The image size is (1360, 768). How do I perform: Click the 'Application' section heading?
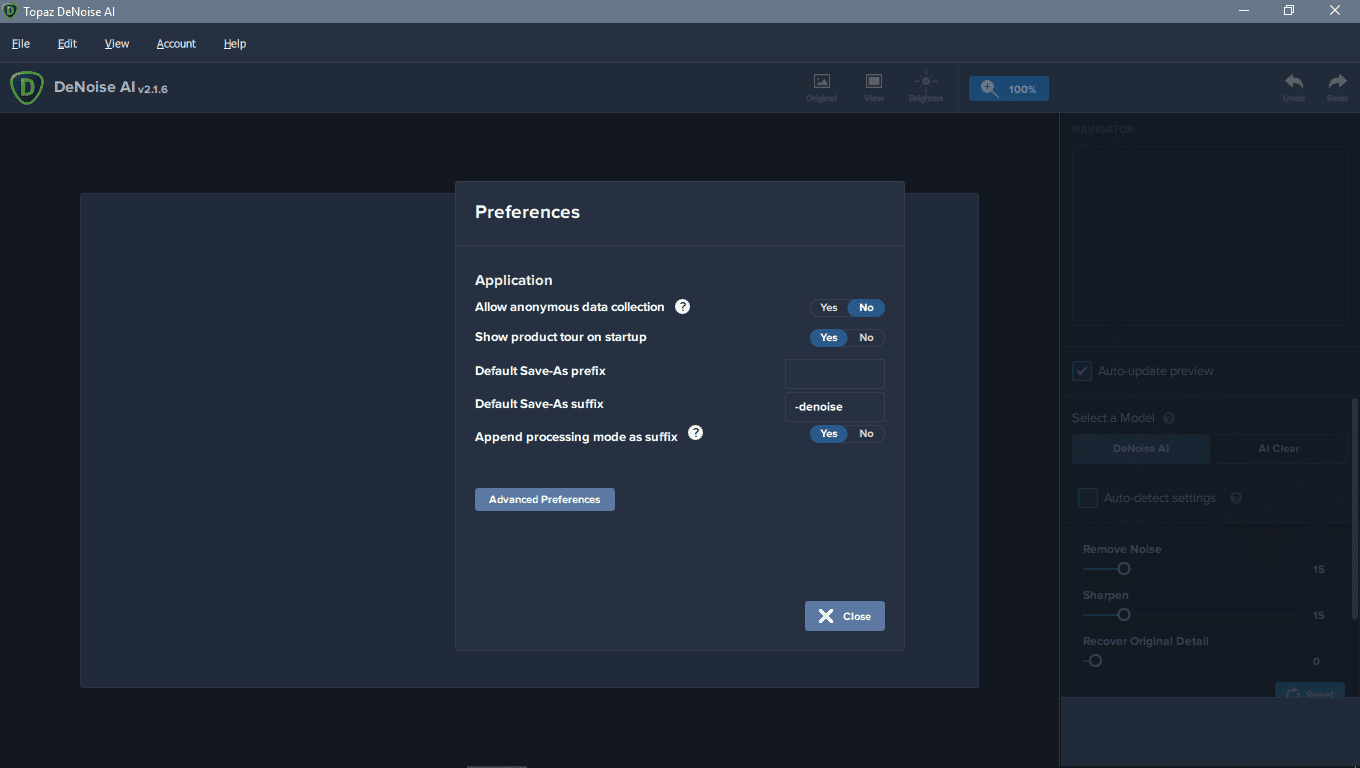tap(514, 280)
